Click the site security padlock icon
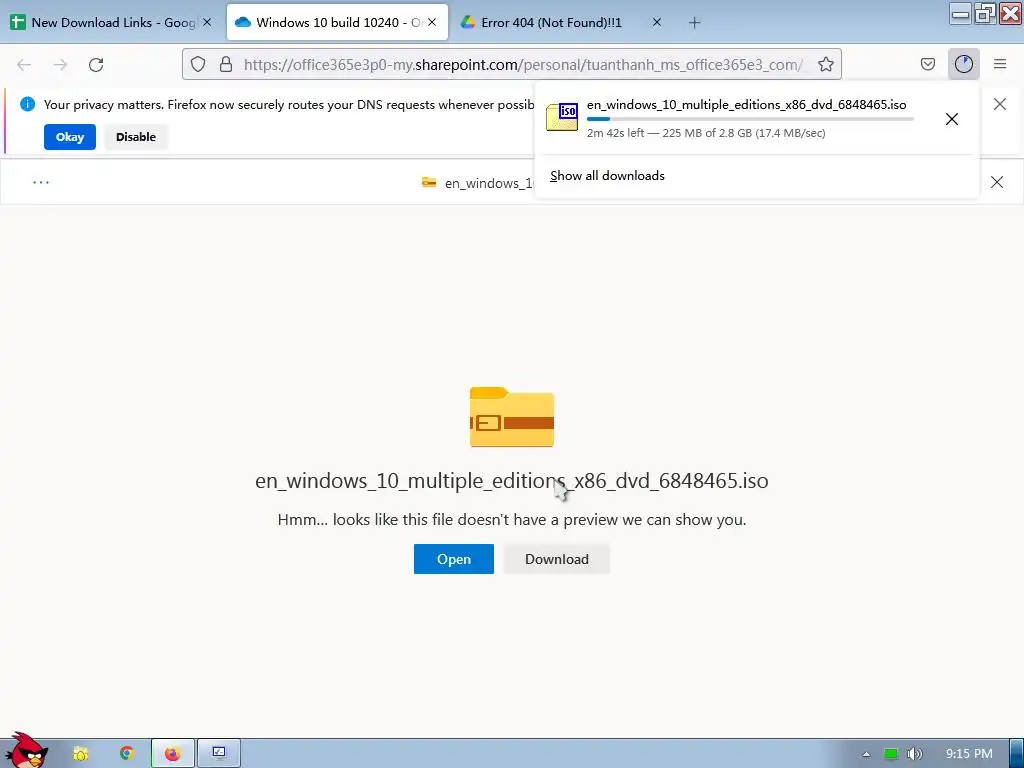Screen dimensions: 1024x768 (226, 64)
